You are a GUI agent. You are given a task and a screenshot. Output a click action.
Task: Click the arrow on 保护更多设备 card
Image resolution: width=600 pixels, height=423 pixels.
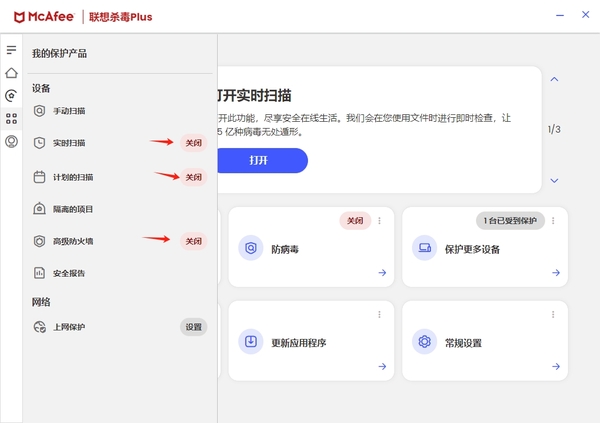click(555, 272)
